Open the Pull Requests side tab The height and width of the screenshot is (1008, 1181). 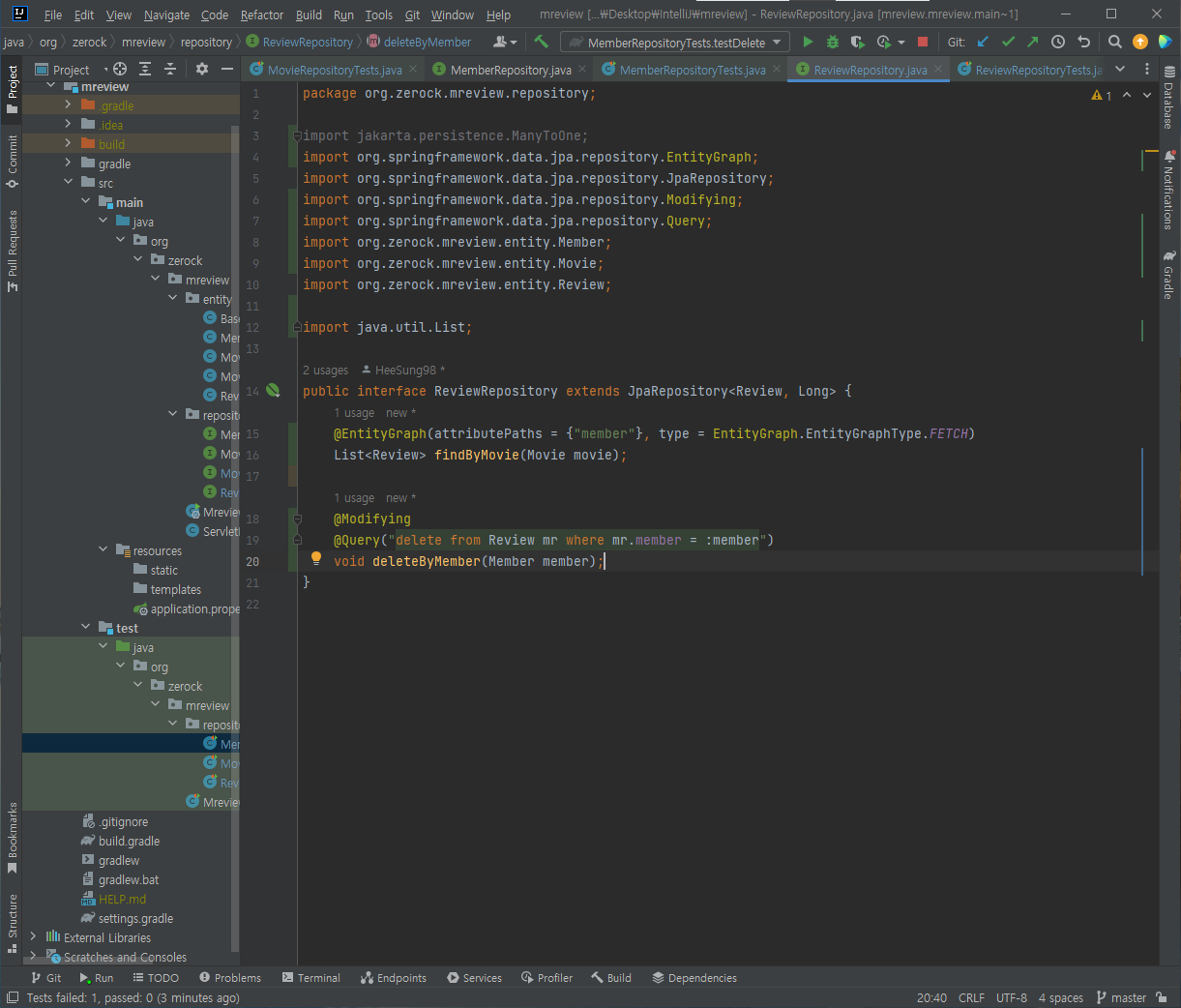pos(13,251)
